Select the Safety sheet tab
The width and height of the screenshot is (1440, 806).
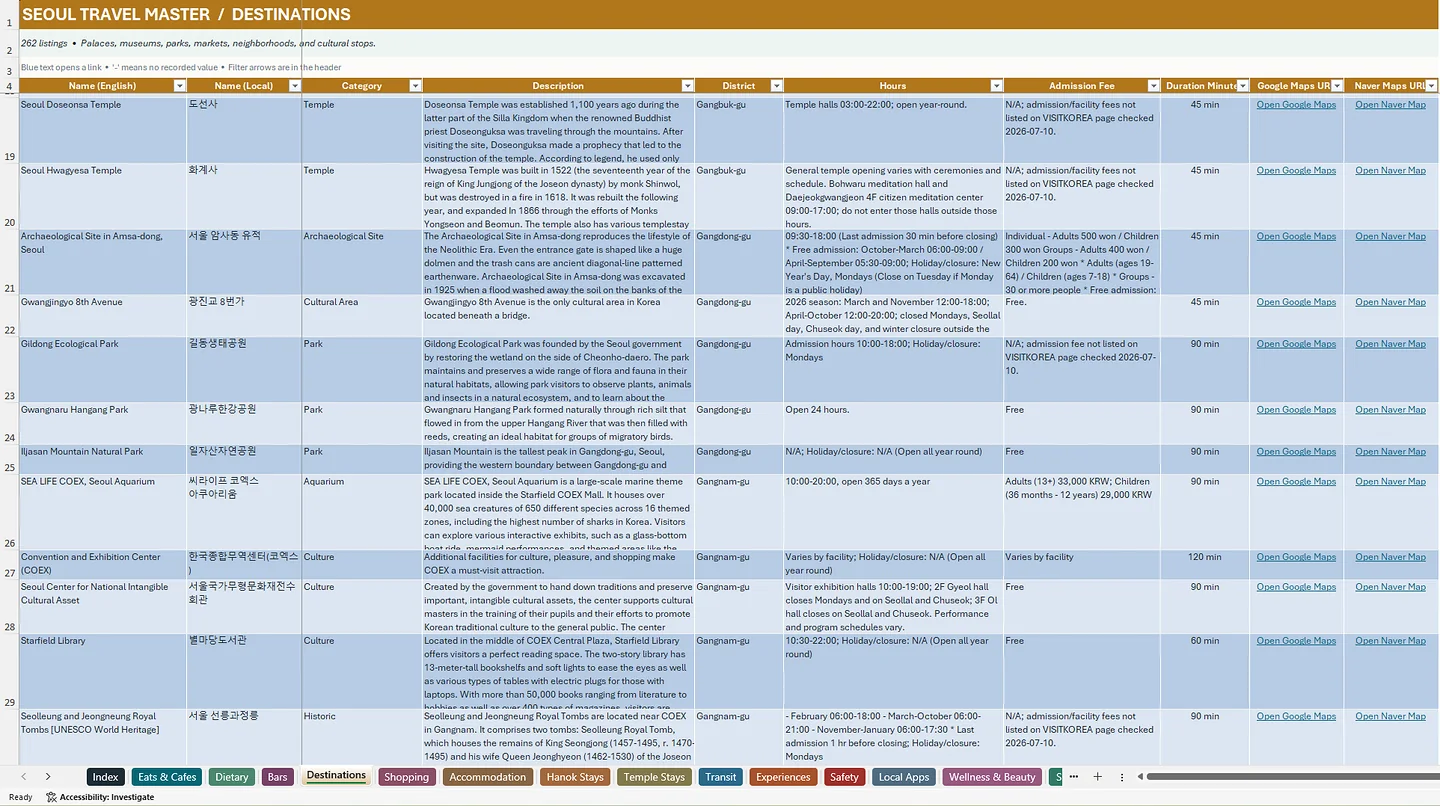click(x=844, y=777)
